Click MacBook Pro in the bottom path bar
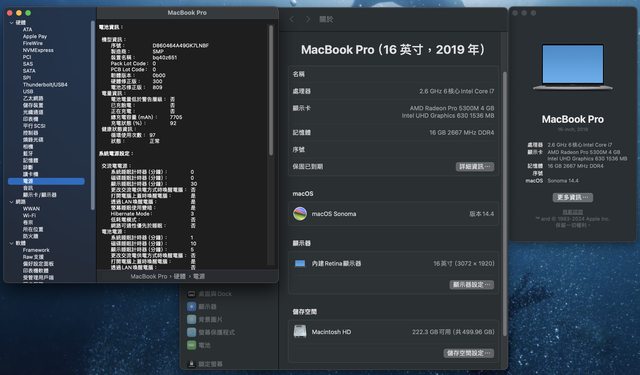Viewport: 640px width, 375px height. [149, 276]
